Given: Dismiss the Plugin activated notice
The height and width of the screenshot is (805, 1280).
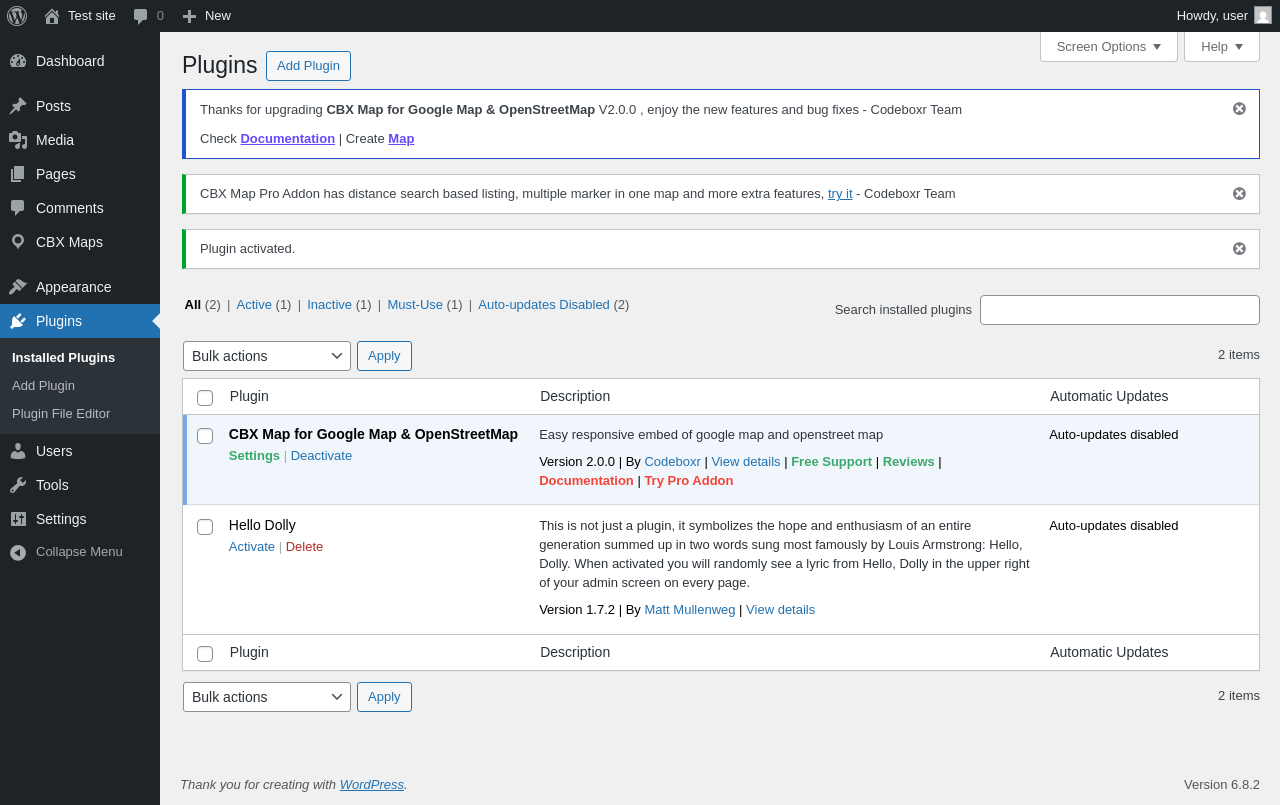Looking at the screenshot, I should [1239, 249].
